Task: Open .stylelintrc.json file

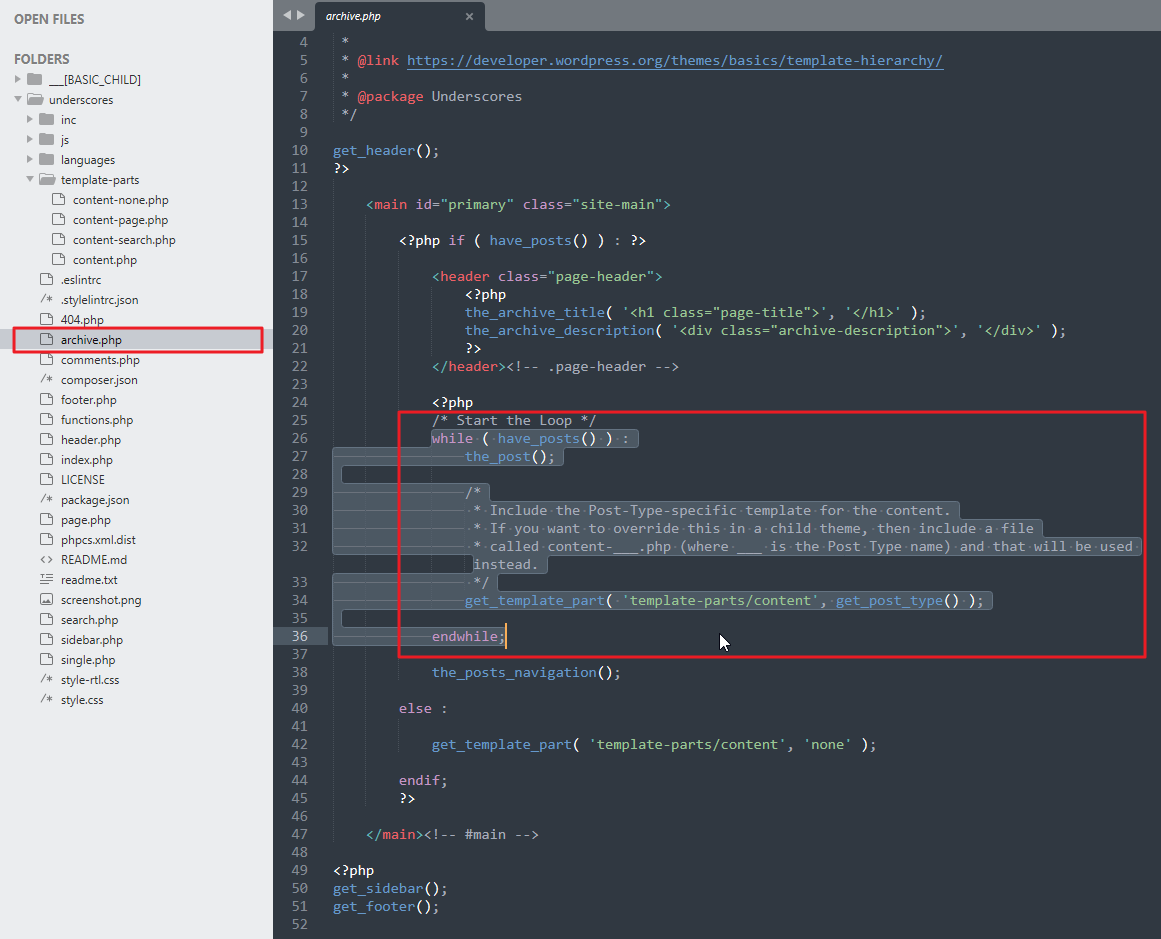Action: [x=100, y=300]
